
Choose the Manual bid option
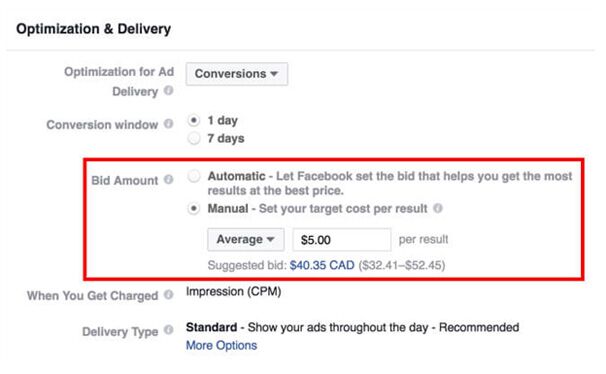(x=194, y=209)
